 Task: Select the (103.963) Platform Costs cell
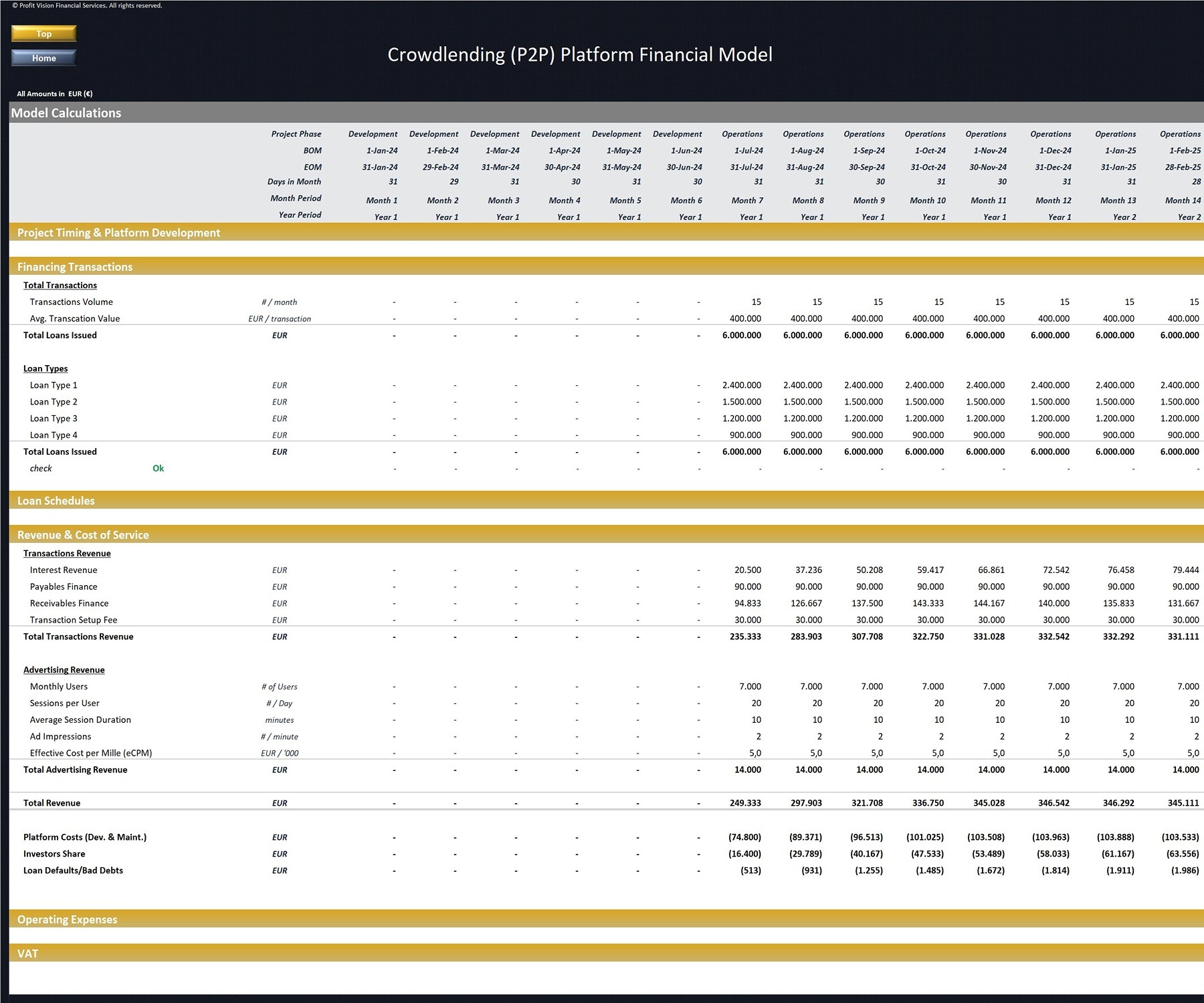1050,837
